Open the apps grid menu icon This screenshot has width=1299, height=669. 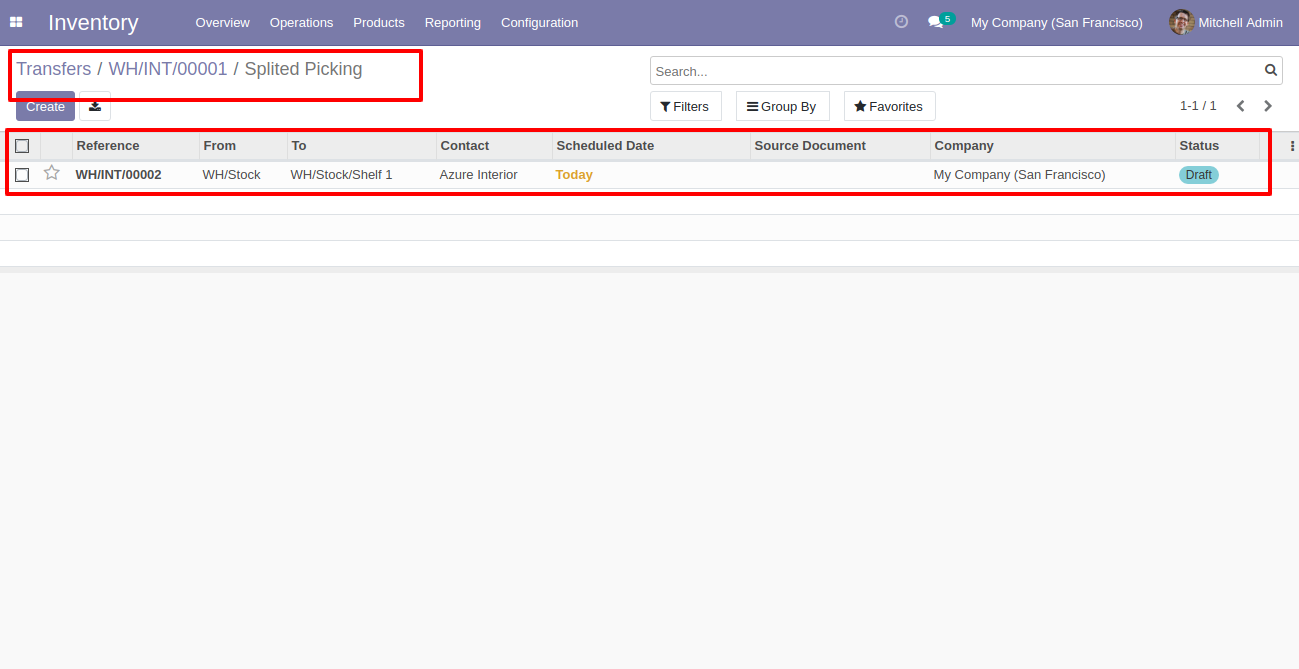click(x=16, y=22)
